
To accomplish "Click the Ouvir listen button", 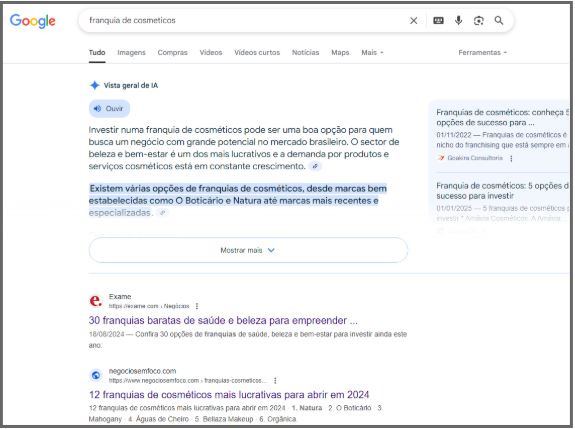I will click(x=109, y=109).
